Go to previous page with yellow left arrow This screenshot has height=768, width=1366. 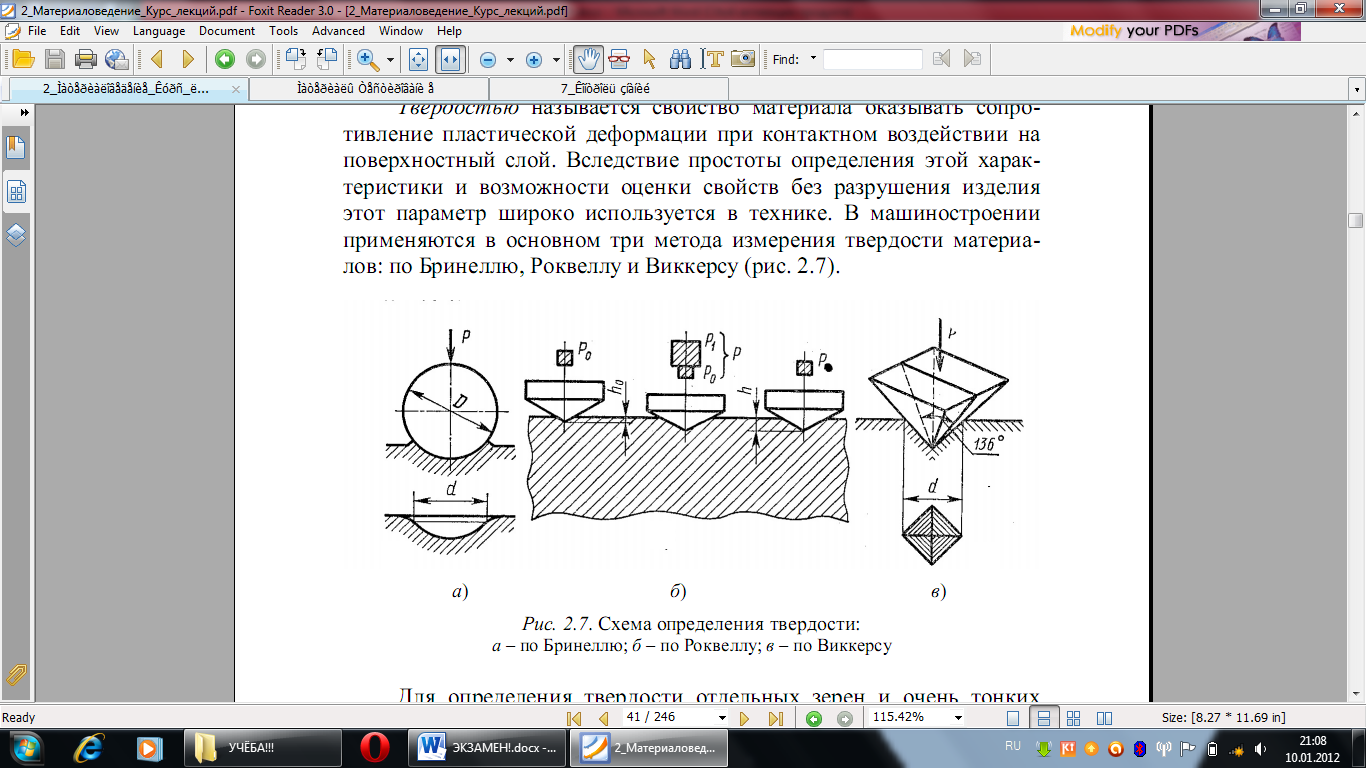coord(157,59)
